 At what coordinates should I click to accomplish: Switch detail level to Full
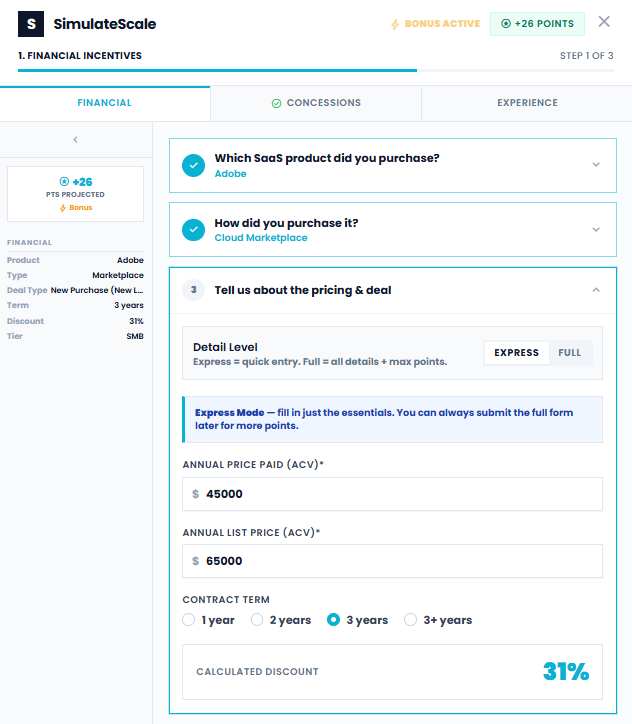coord(569,353)
